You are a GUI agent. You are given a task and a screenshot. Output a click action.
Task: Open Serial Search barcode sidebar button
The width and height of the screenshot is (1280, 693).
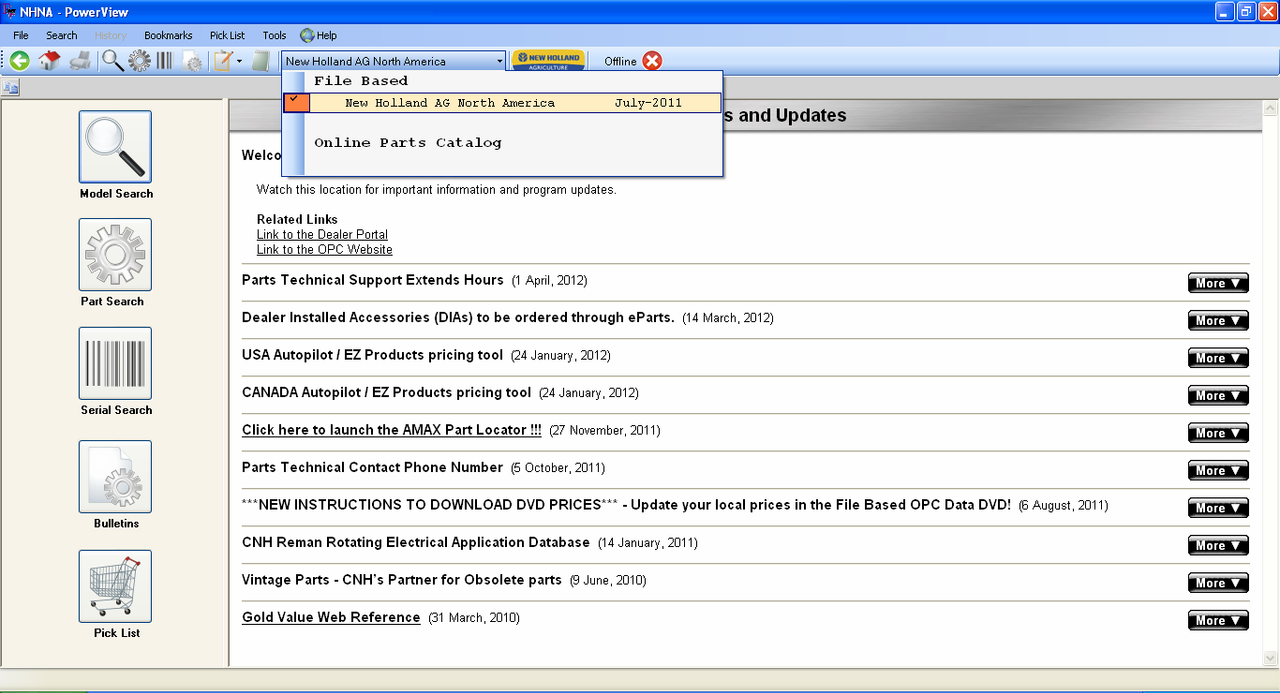pyautogui.click(x=115, y=363)
